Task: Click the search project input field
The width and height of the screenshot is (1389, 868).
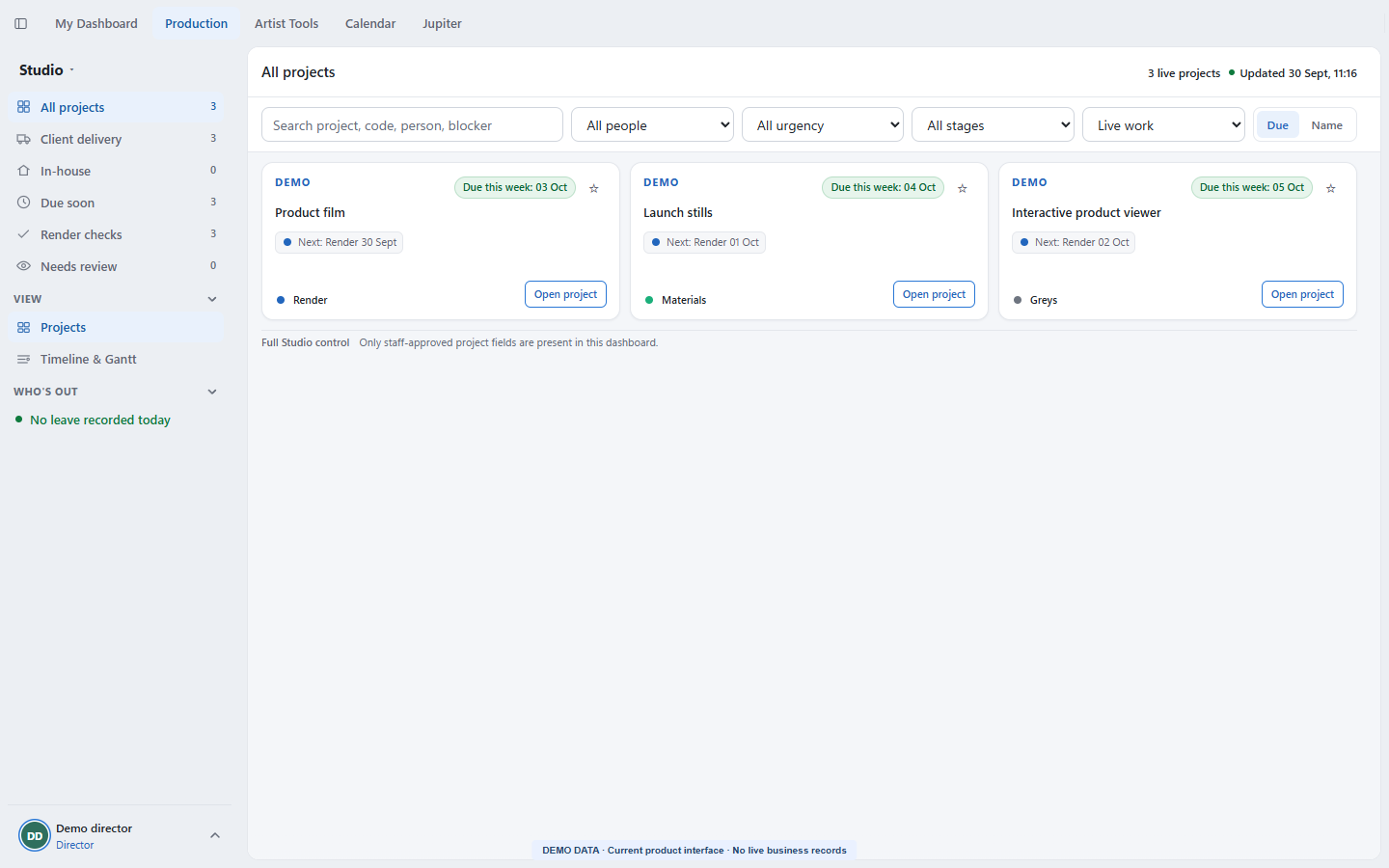Action: click(x=412, y=124)
